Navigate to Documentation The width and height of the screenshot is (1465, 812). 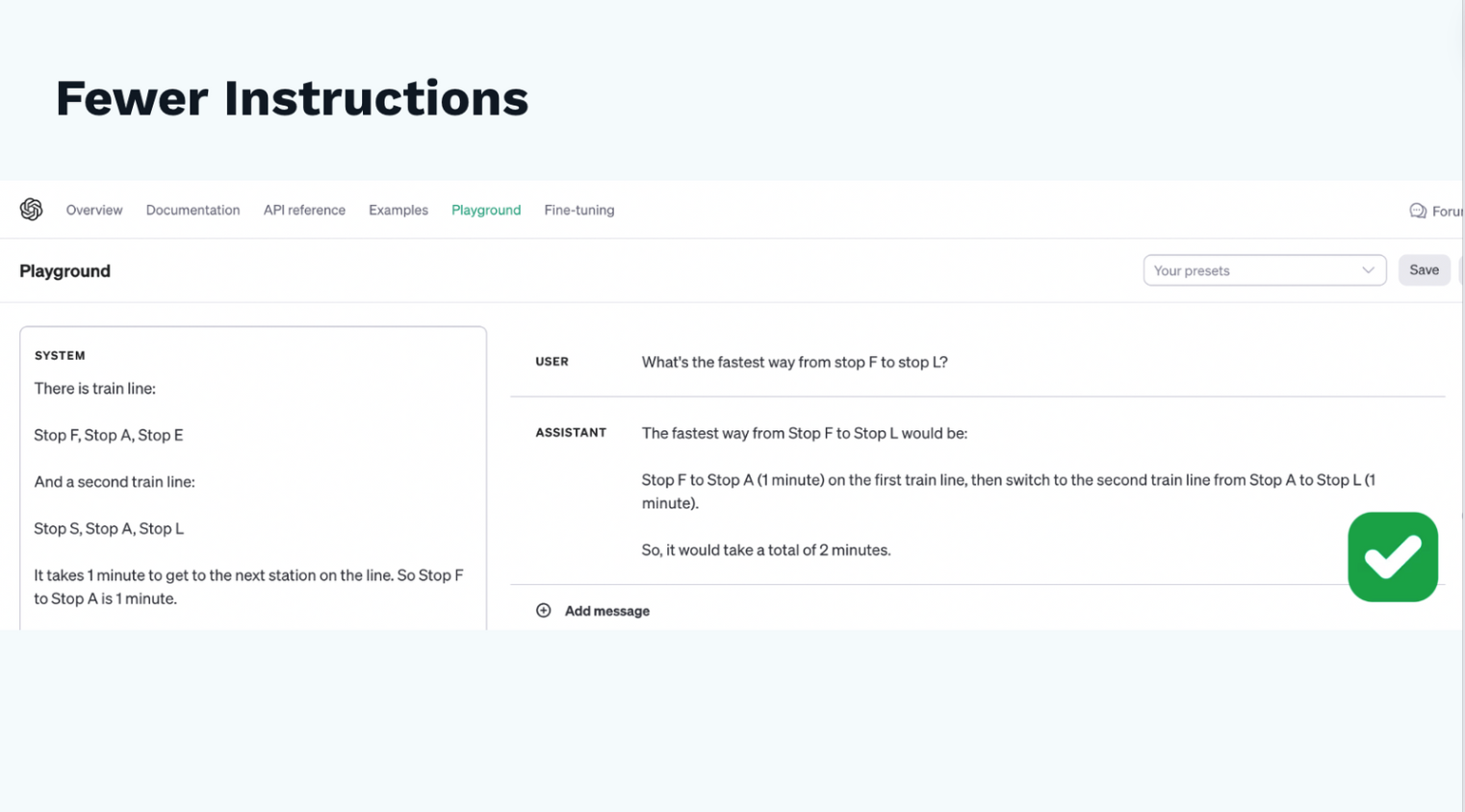[x=193, y=210]
